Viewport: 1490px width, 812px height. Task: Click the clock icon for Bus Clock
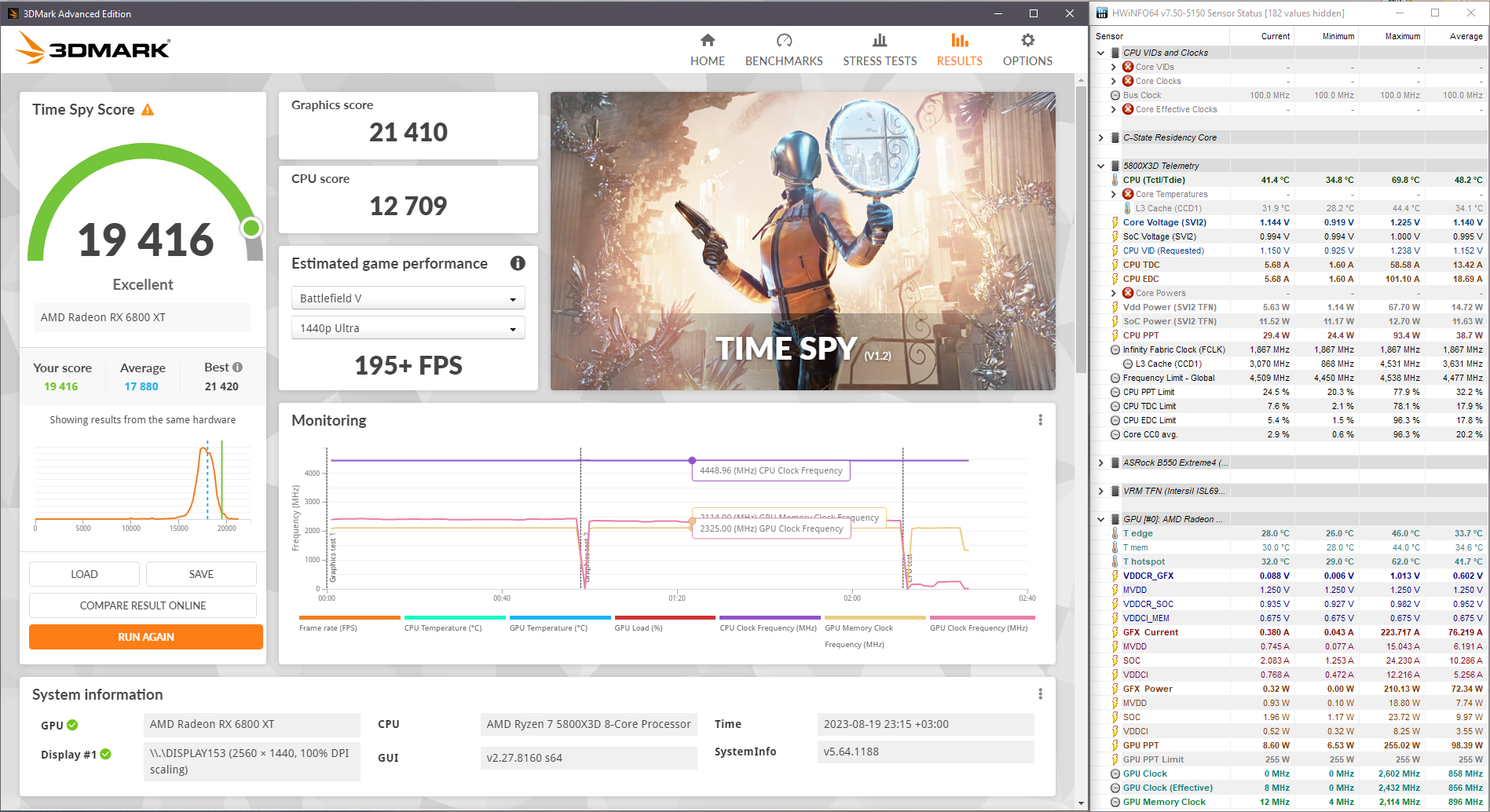1115,95
